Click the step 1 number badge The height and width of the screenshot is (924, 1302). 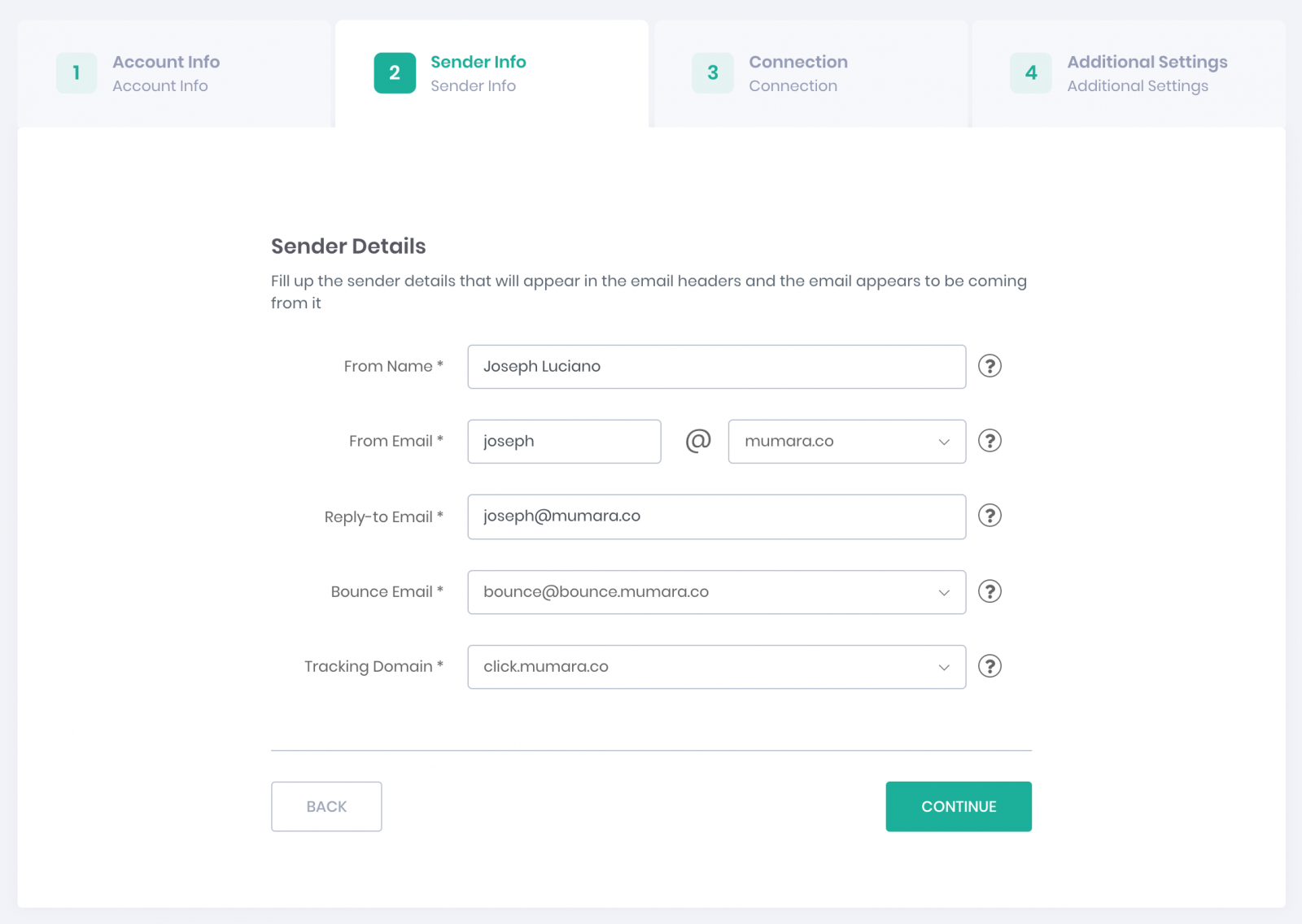coord(76,73)
